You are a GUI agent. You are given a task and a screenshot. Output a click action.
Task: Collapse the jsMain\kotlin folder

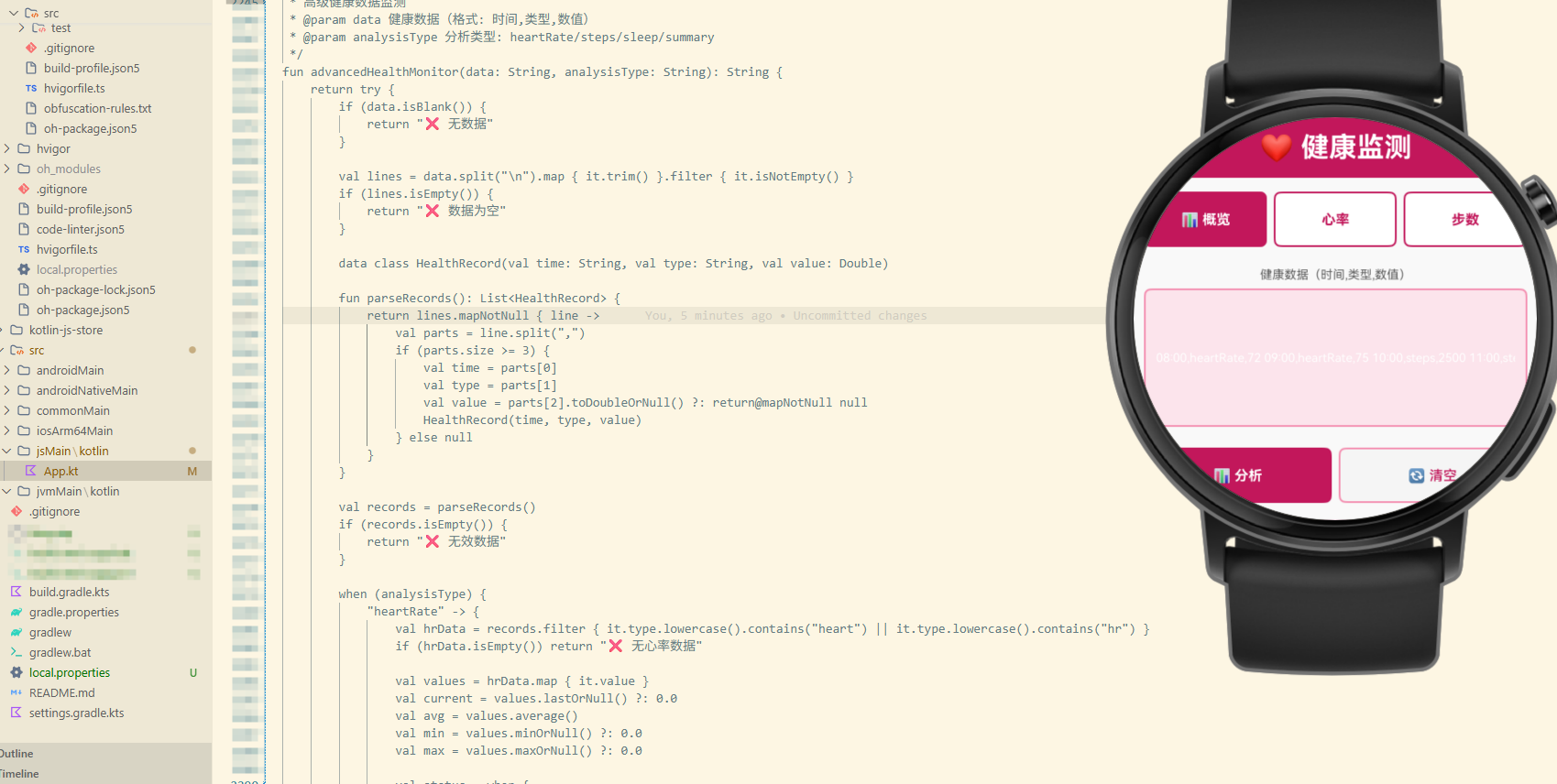pyautogui.click(x=72, y=452)
